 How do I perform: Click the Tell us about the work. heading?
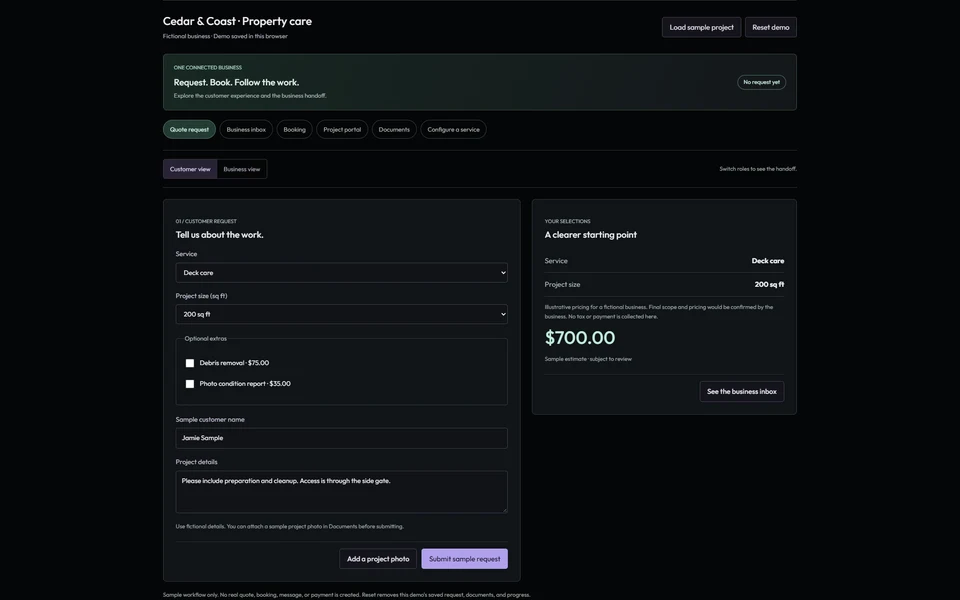pos(219,234)
